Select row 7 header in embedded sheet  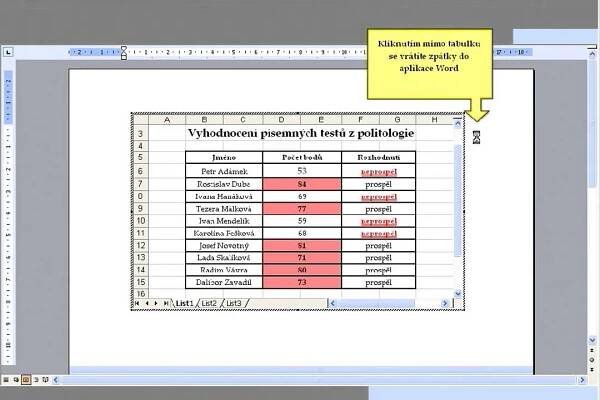(x=141, y=184)
